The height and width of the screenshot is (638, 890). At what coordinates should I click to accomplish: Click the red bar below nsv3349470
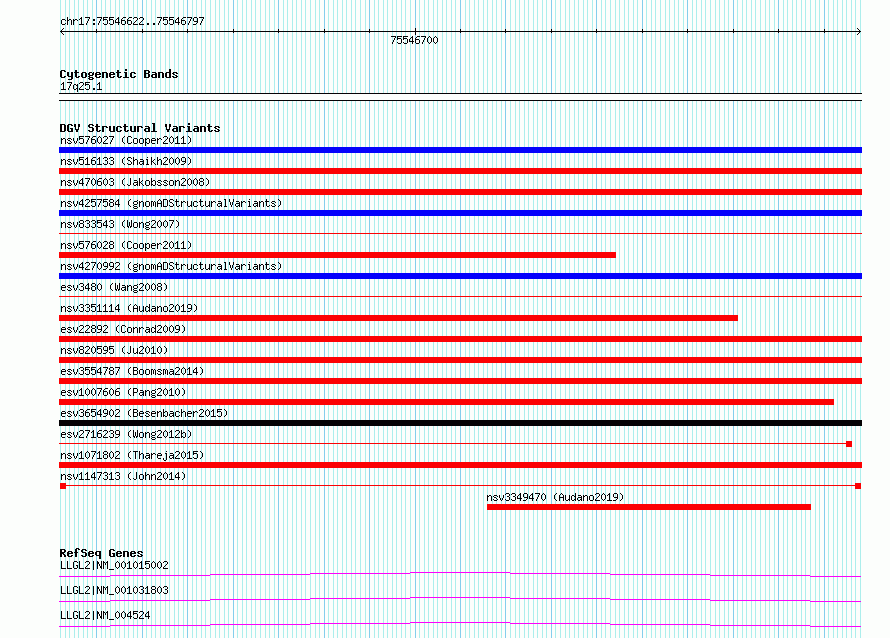[x=649, y=507]
